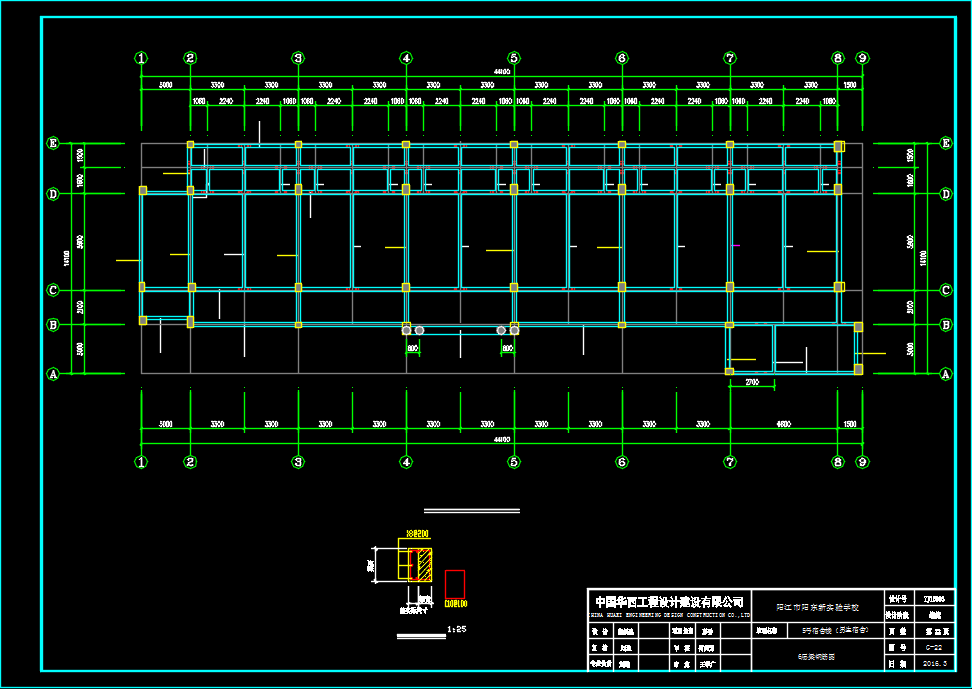Select the CHINA HUAXI ENGINEERING English company line

point(669,615)
